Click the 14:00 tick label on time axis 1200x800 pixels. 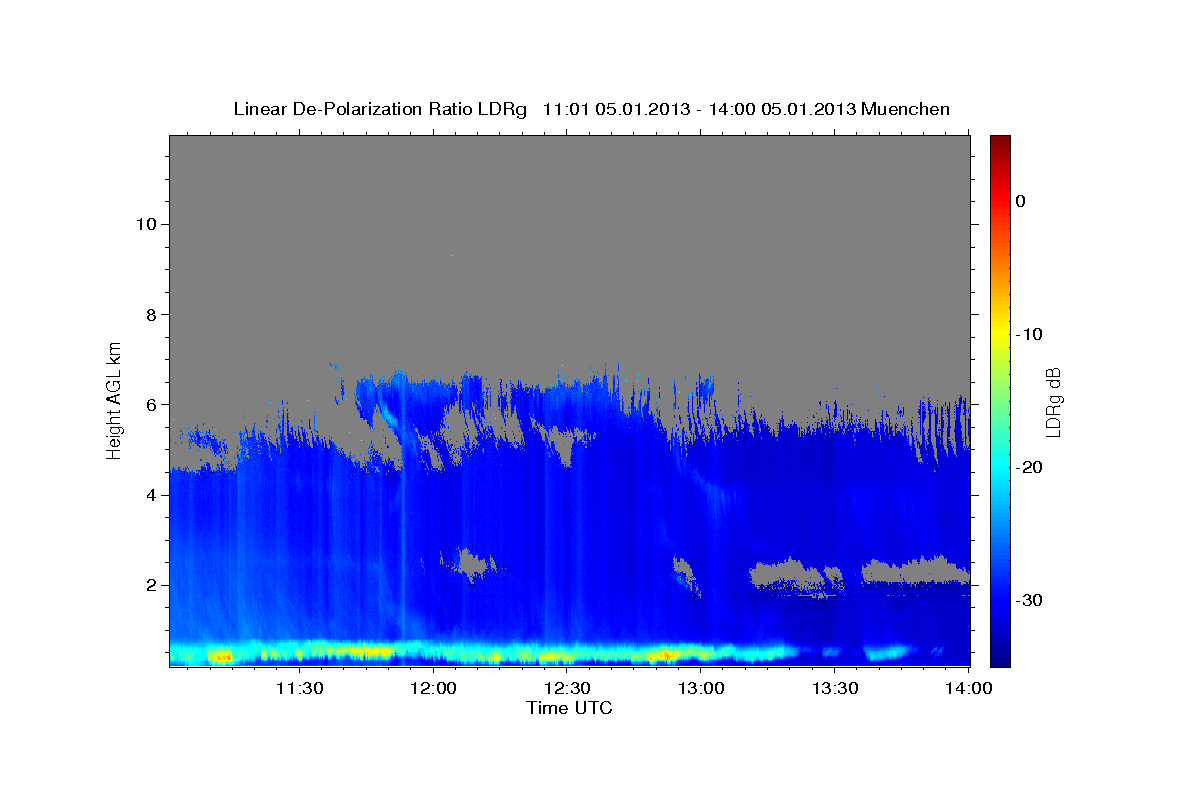[x=969, y=688]
